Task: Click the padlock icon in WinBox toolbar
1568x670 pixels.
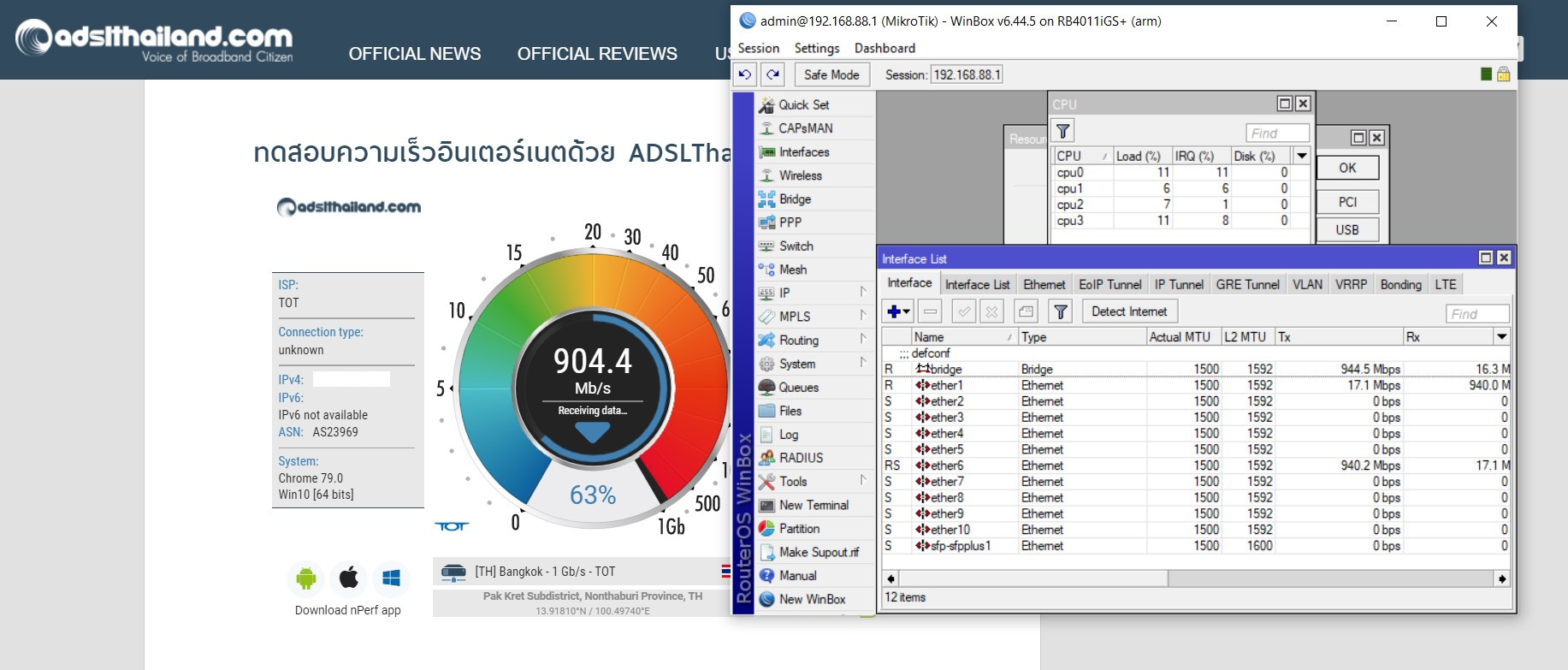Action: pyautogui.click(x=1503, y=74)
